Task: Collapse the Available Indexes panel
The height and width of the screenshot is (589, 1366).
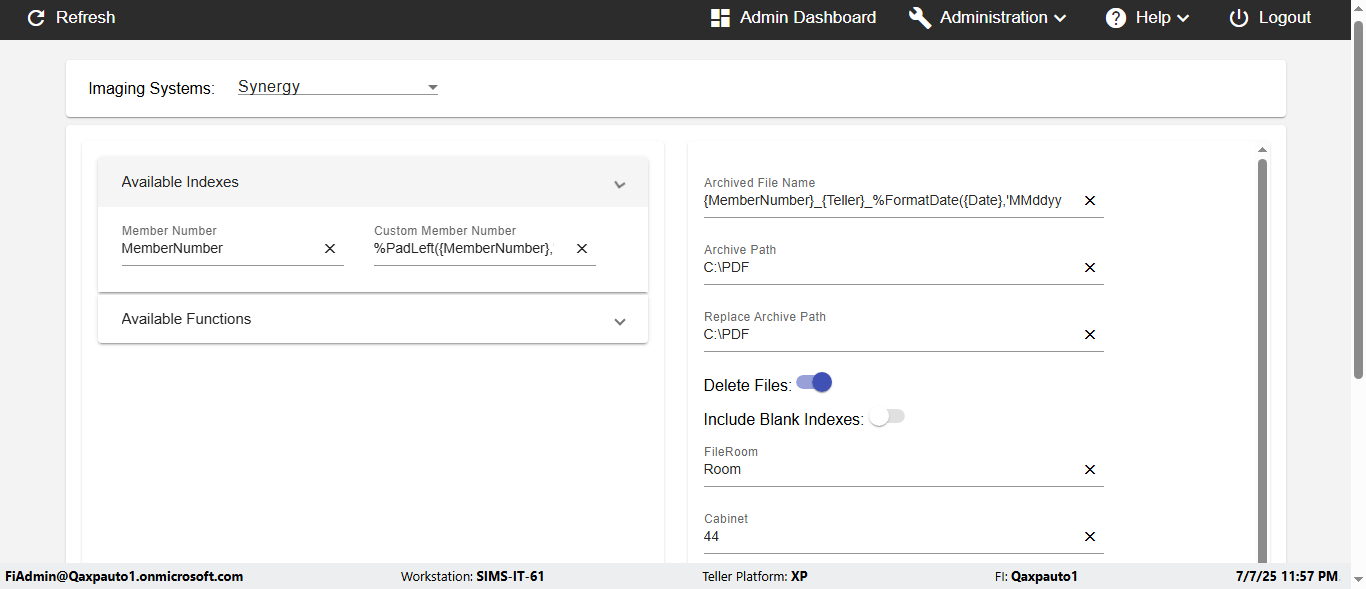Action: 620,184
